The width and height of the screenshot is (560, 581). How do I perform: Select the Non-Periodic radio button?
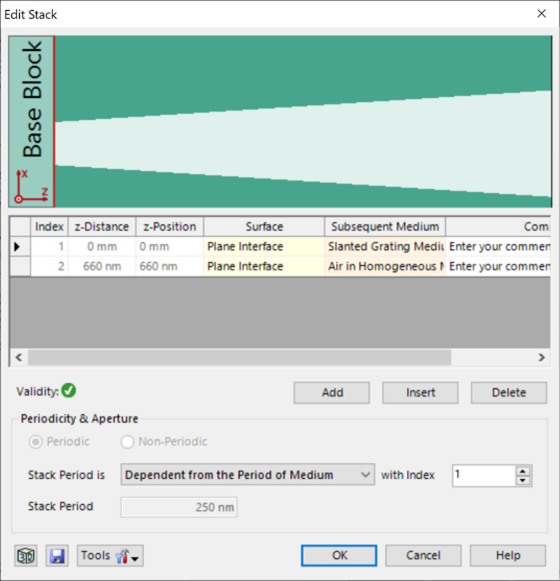coord(127,442)
